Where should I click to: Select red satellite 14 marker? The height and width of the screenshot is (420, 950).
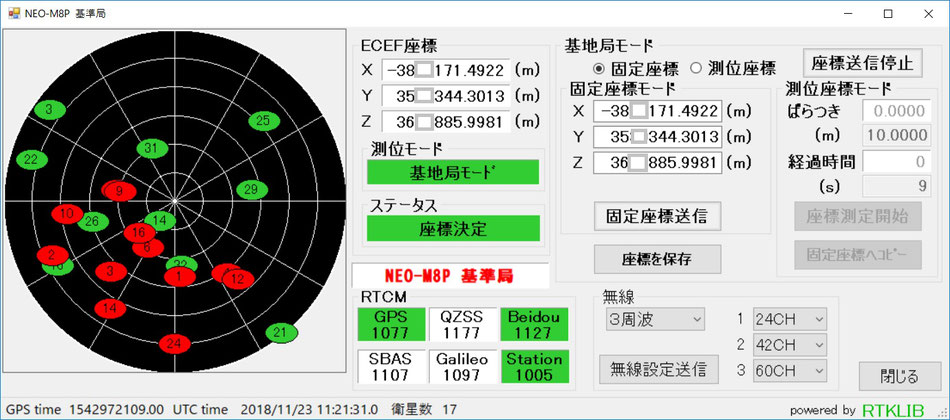click(x=110, y=307)
